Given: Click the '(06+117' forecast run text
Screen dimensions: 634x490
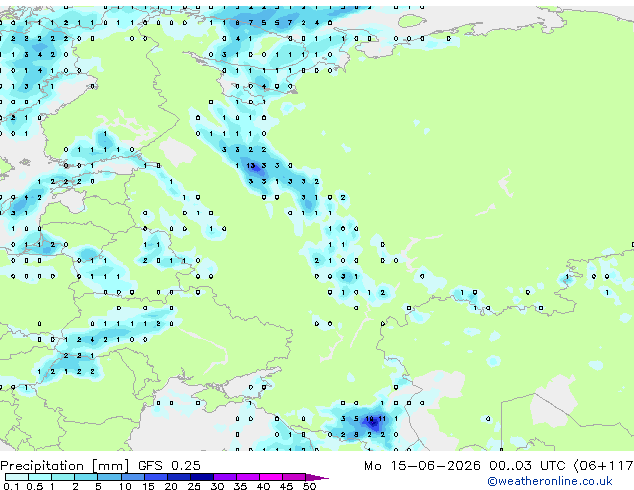Looking at the screenshot, I should 603,466.
